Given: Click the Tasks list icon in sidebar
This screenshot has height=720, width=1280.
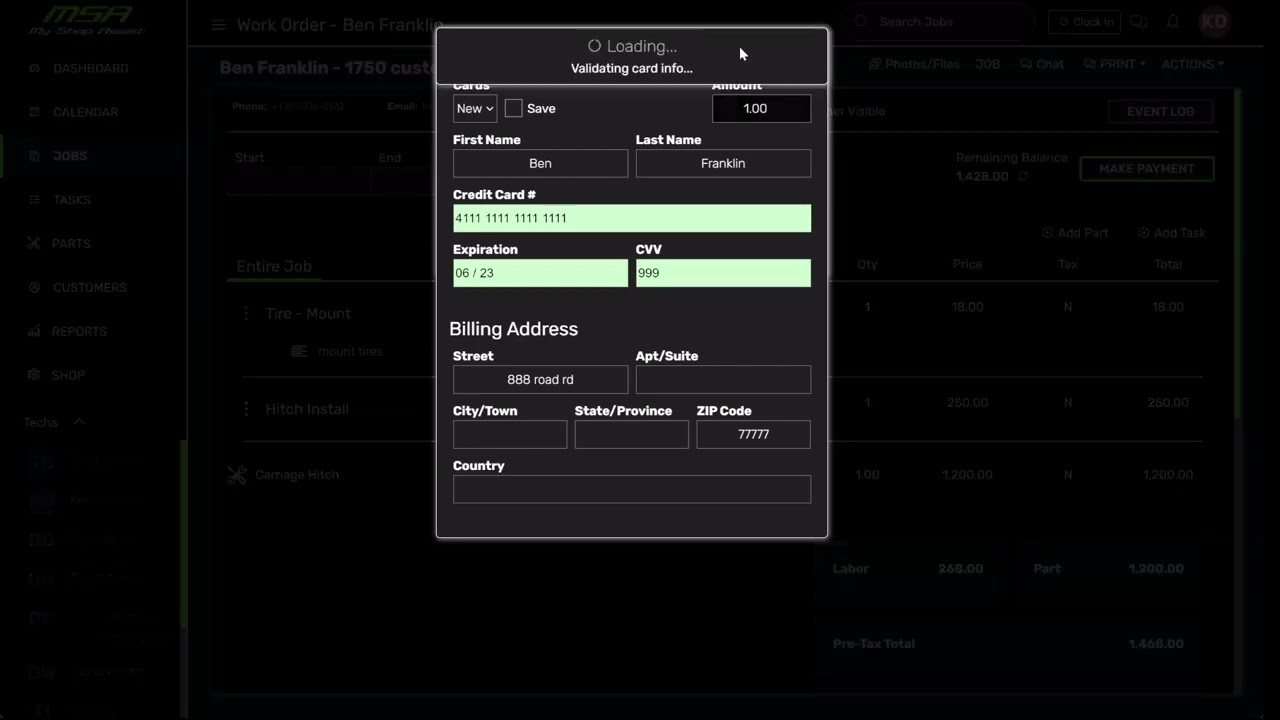Looking at the screenshot, I should [x=34, y=200].
